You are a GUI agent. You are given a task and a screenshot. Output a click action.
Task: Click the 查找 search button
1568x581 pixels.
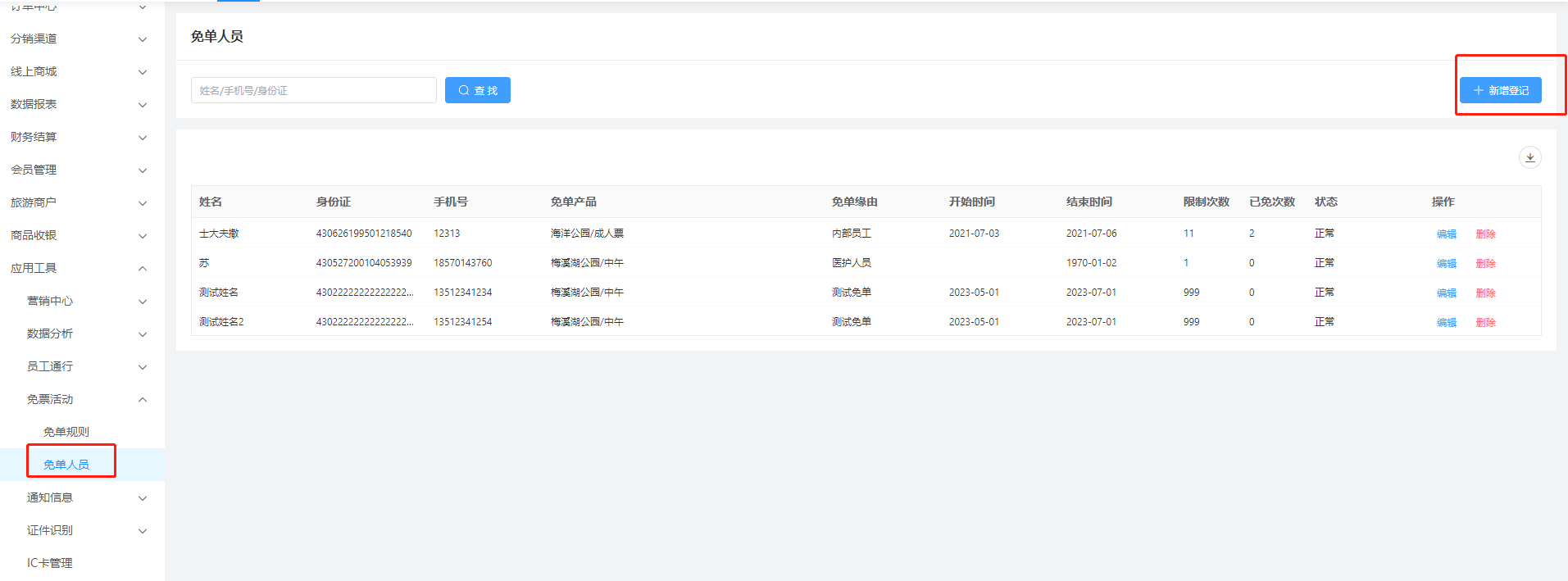coord(477,90)
